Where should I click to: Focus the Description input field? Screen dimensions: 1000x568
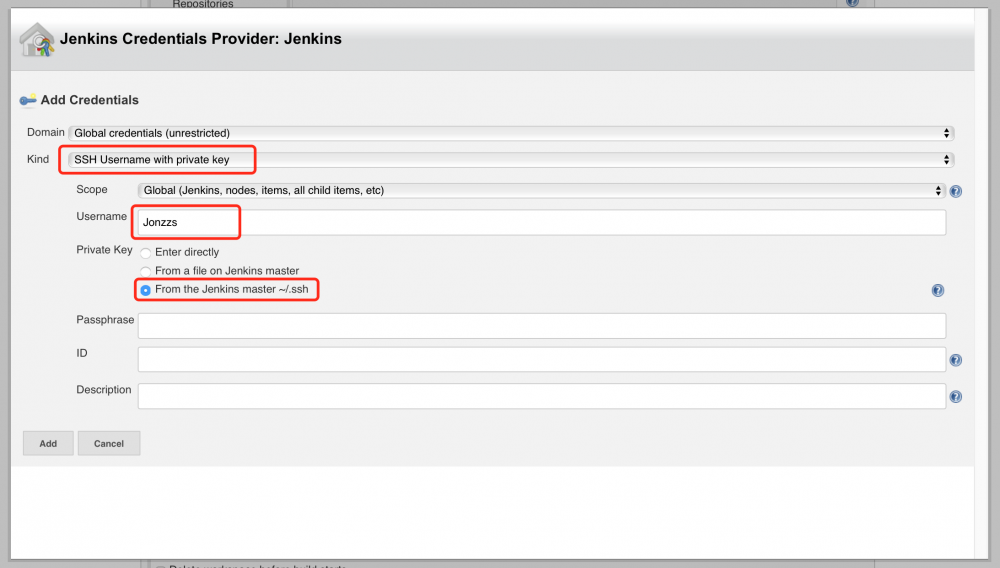[x=541, y=396]
